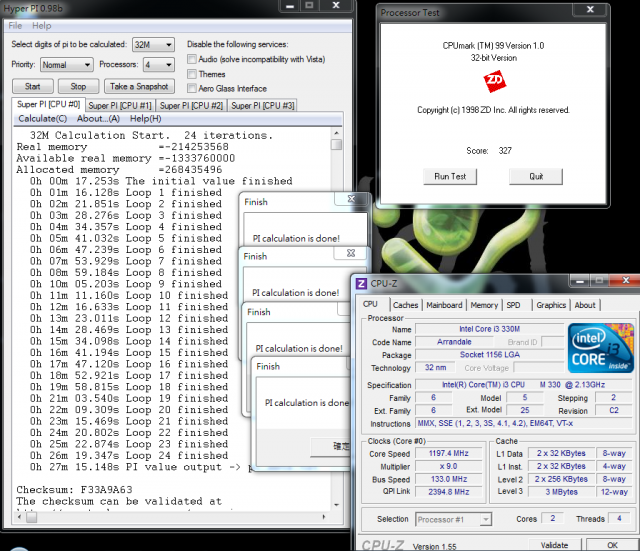Image resolution: width=640 pixels, height=551 pixels.
Task: Click the Stop button in Hyper PI
Action: click(x=78, y=86)
